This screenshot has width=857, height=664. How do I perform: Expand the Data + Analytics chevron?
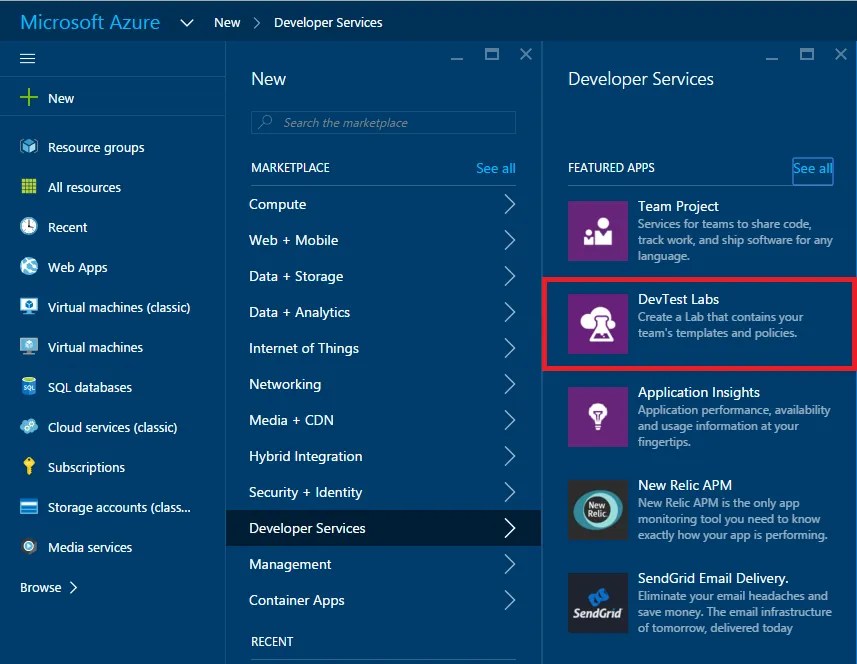[509, 312]
